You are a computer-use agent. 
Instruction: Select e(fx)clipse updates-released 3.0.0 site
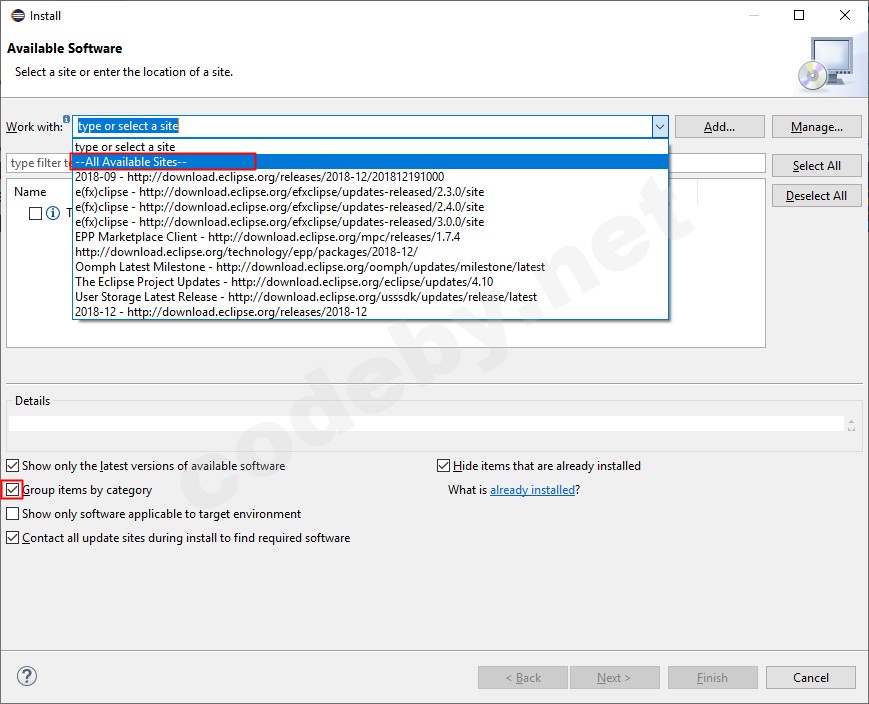pos(370,222)
